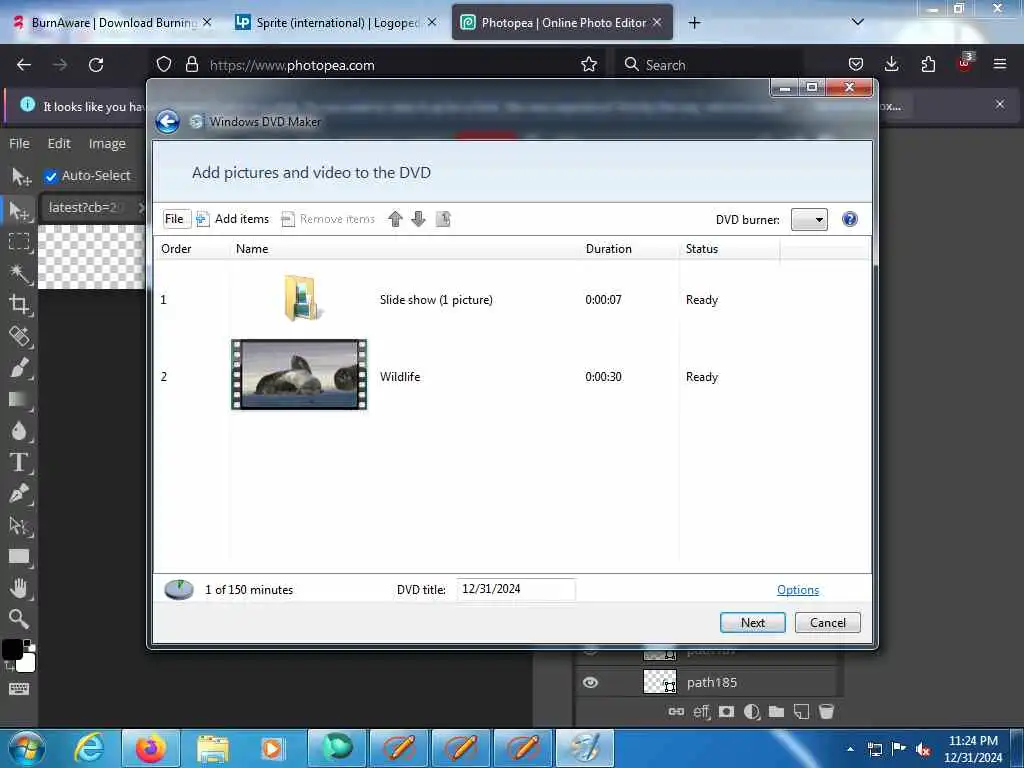Screen dimensions: 1024x768
Task: Go back with the DVD Maker back arrow
Action: [x=168, y=121]
